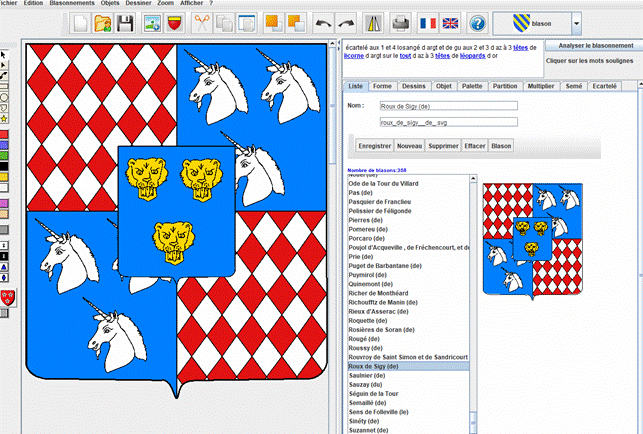Switch language with the French flag
The width and height of the screenshot is (643, 434).
[x=428, y=22]
